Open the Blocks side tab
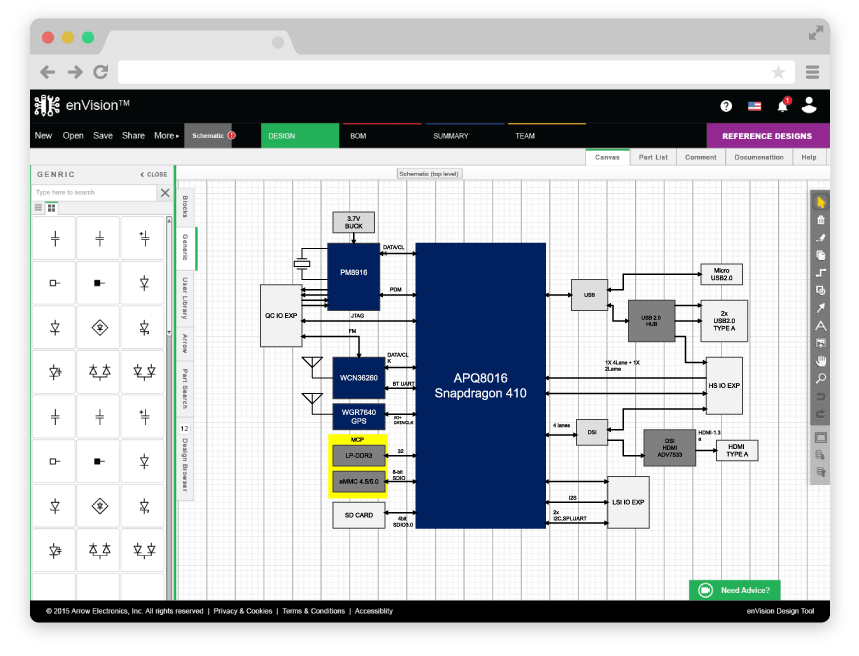Screen dimensions: 859x656 [185, 206]
